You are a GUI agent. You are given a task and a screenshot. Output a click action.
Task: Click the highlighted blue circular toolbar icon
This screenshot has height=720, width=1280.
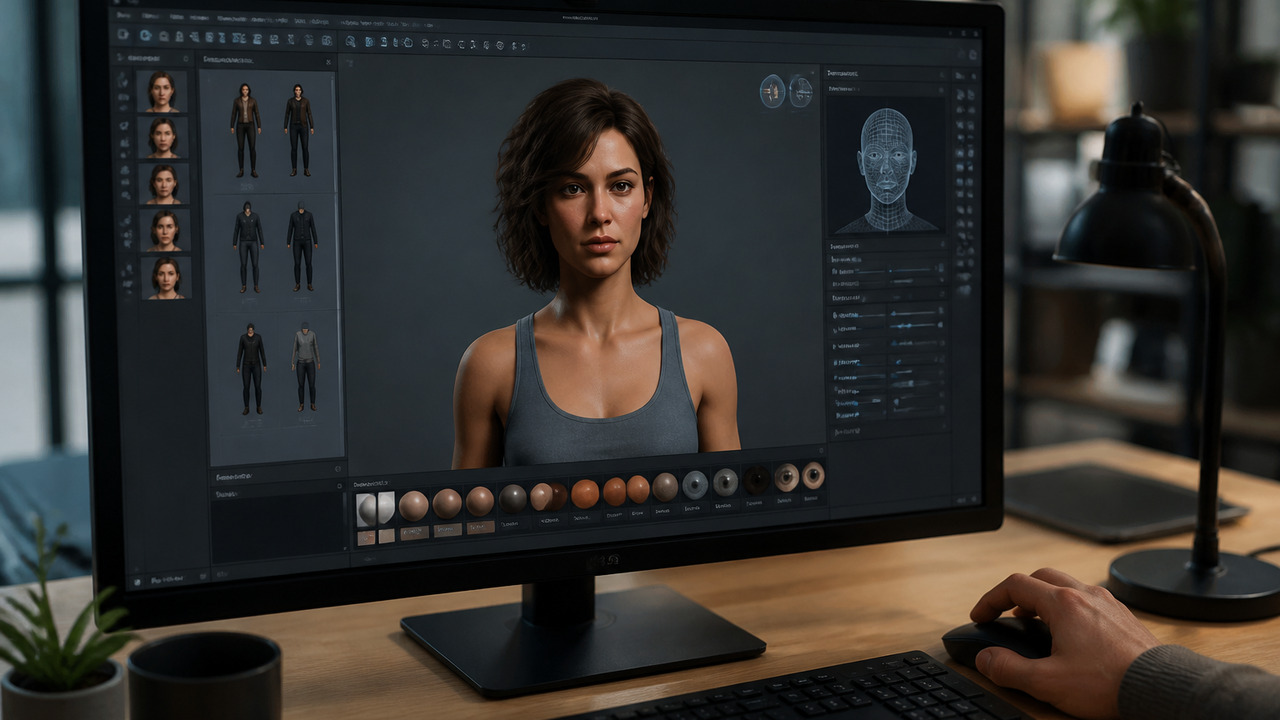coord(145,35)
